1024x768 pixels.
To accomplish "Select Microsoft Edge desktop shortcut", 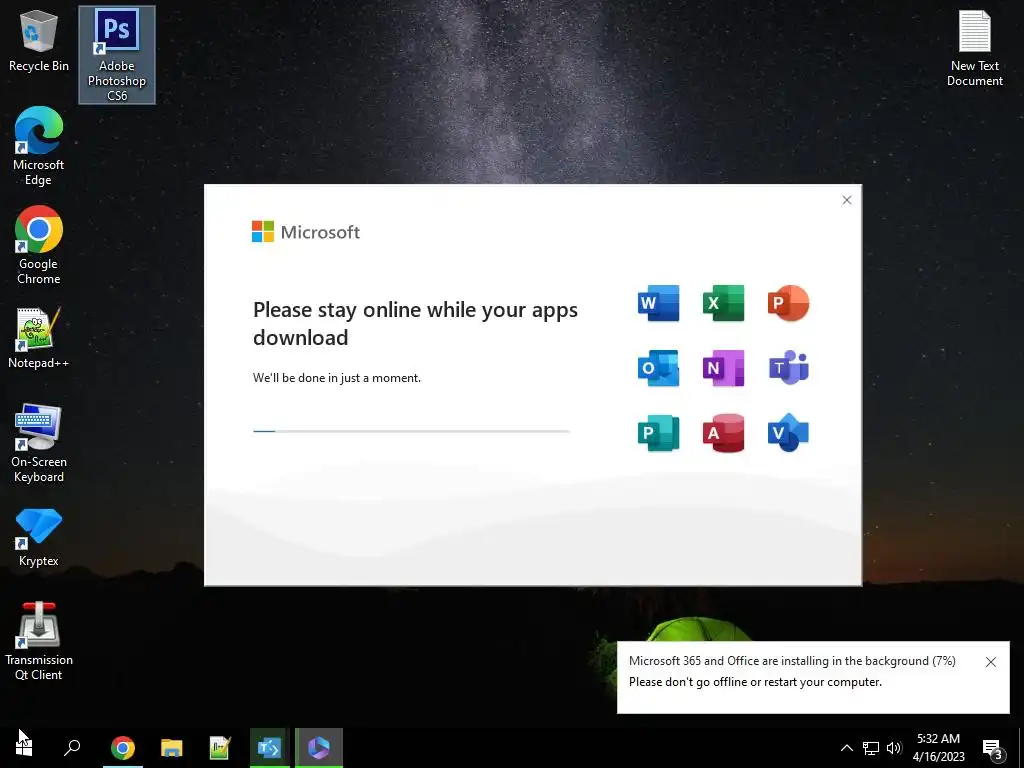I will [39, 146].
